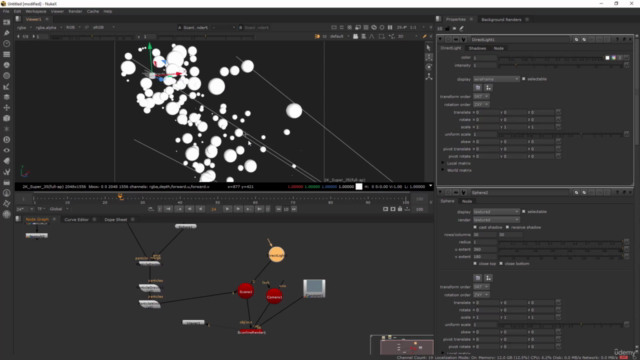Switch to the Curve Editor tab

coord(76,220)
